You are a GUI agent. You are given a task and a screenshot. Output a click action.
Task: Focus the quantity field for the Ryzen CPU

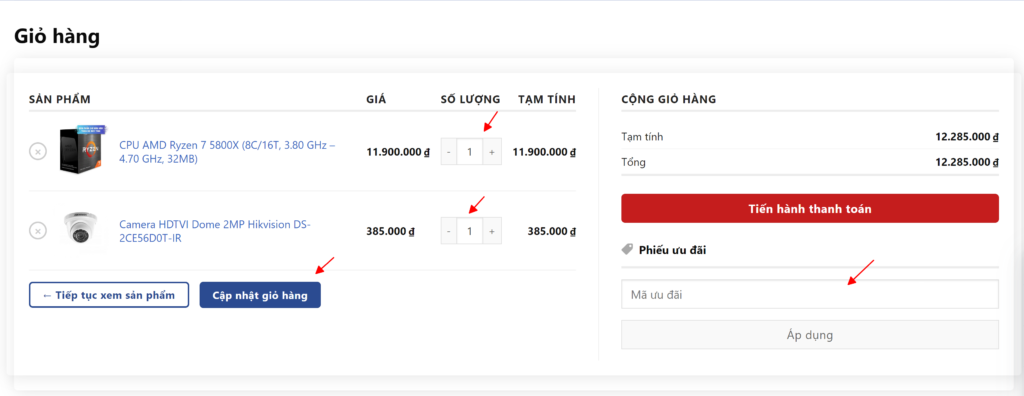click(470, 152)
